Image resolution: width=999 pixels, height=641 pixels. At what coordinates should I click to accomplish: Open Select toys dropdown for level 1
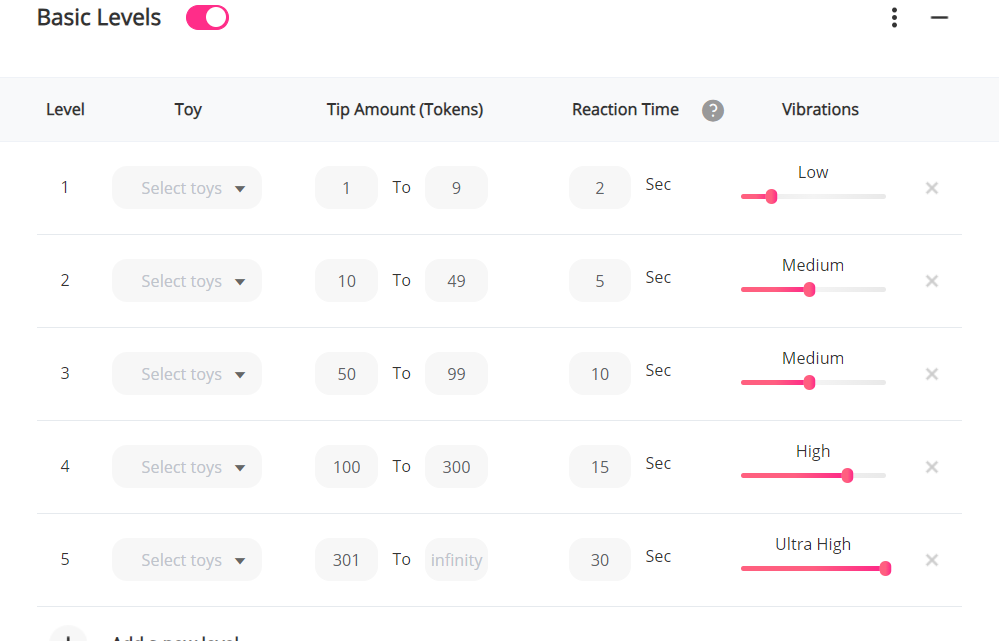coord(187,188)
